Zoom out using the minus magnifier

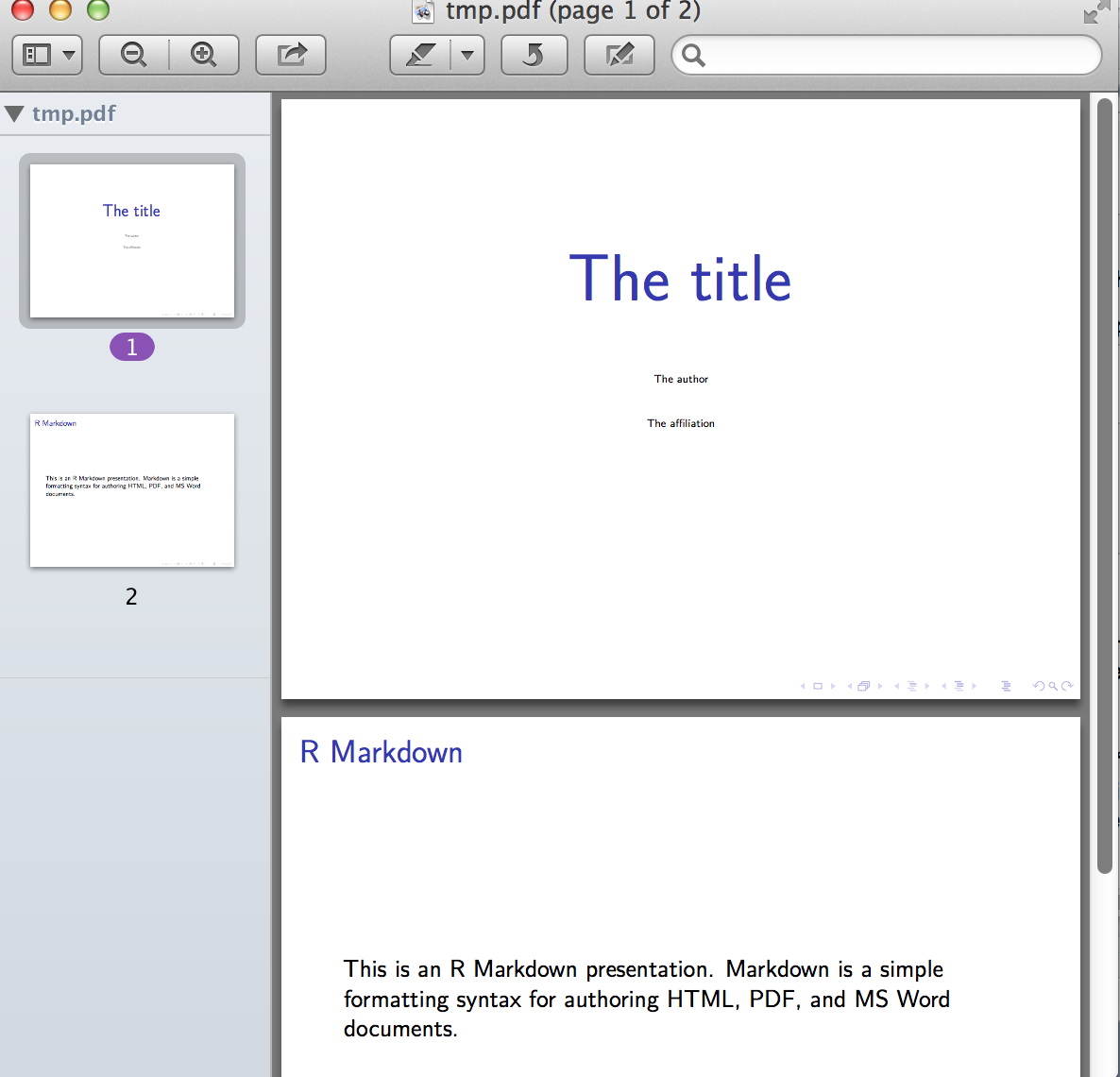click(x=133, y=55)
